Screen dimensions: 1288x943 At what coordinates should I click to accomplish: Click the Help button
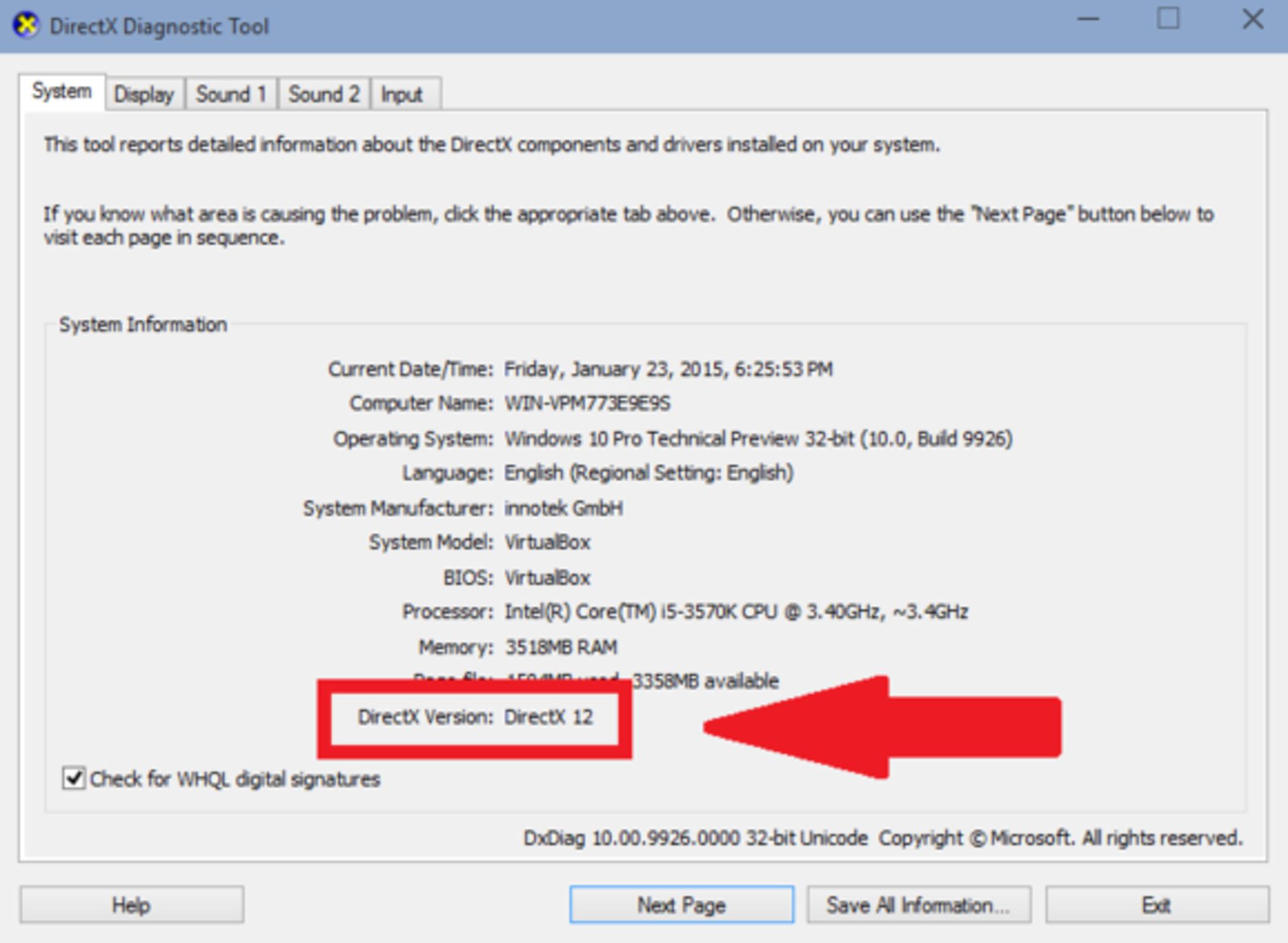pyautogui.click(x=131, y=905)
